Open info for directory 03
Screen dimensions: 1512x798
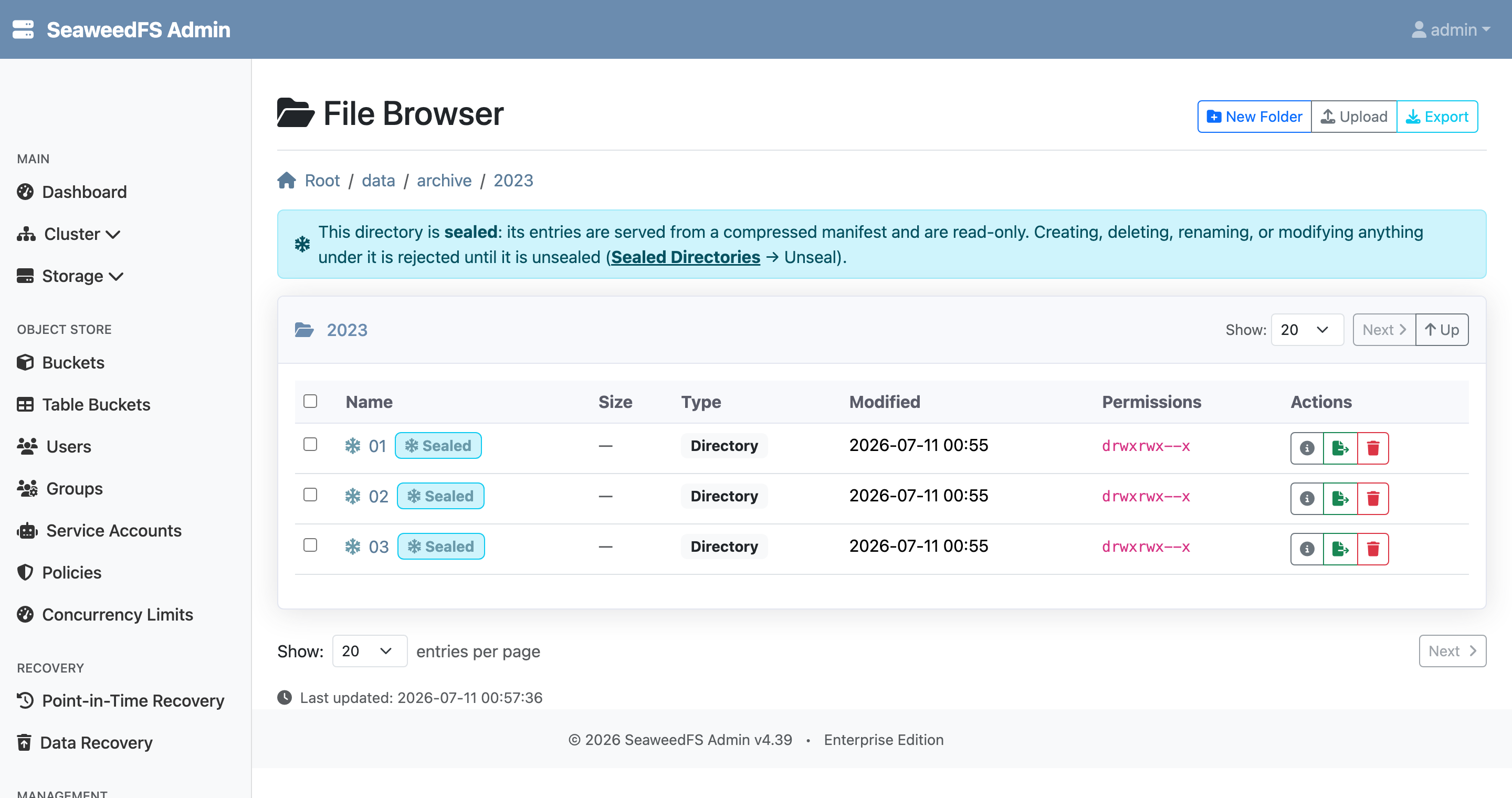coord(1307,549)
